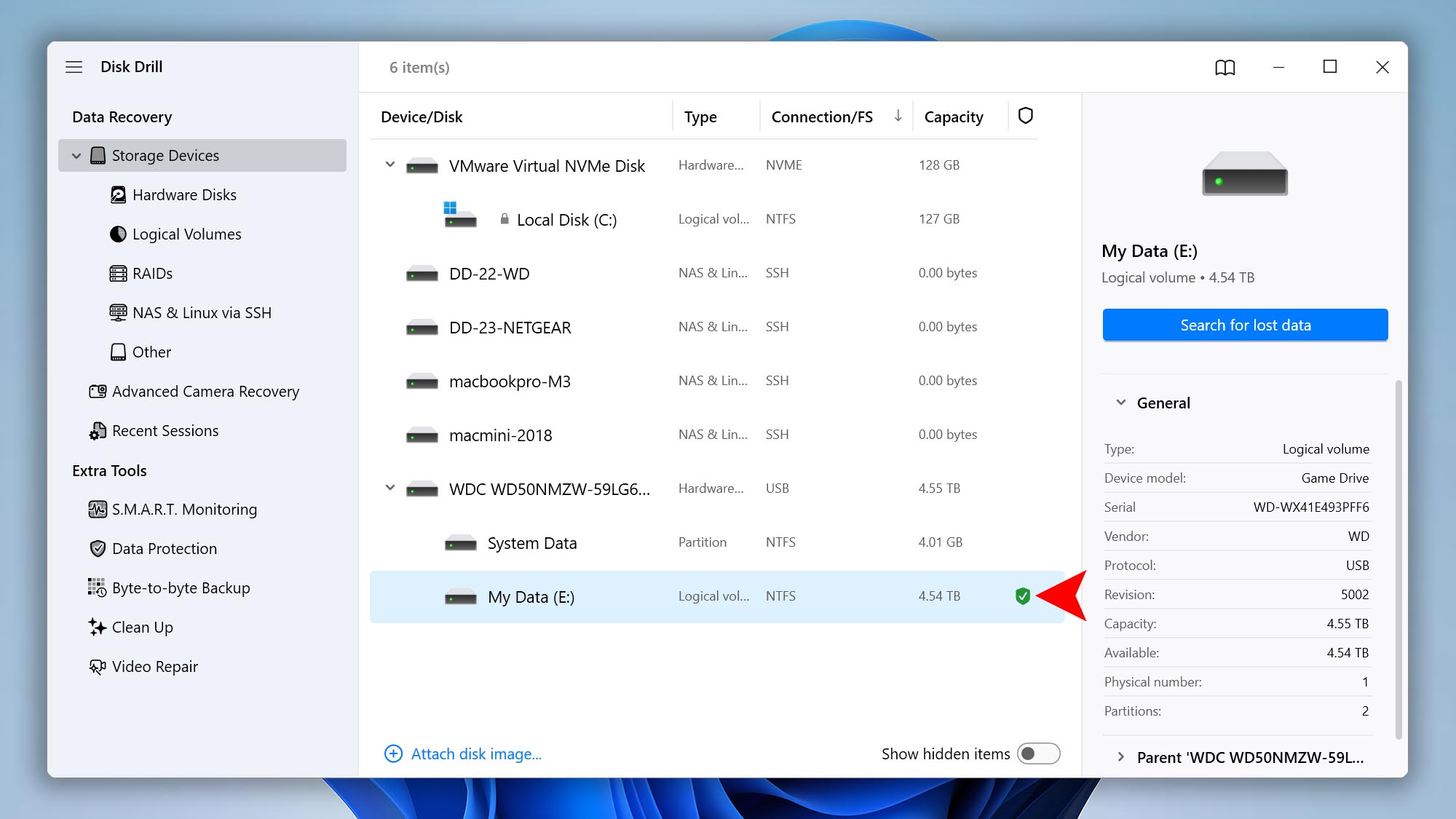The image size is (1456, 819).
Task: Click the 128 GB capacity cell
Action: click(939, 165)
